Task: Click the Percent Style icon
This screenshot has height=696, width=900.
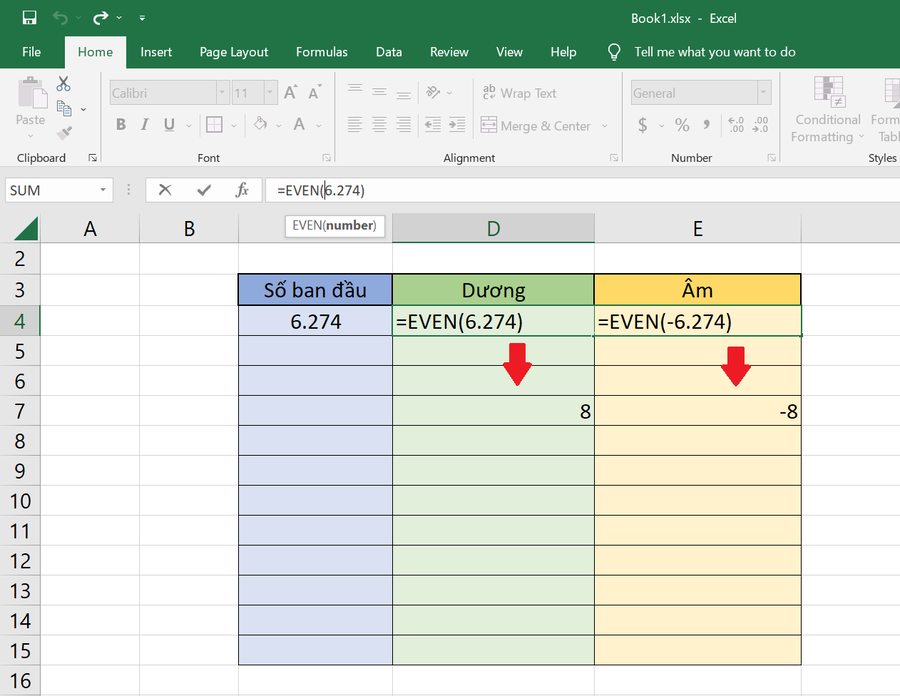Action: click(x=682, y=125)
